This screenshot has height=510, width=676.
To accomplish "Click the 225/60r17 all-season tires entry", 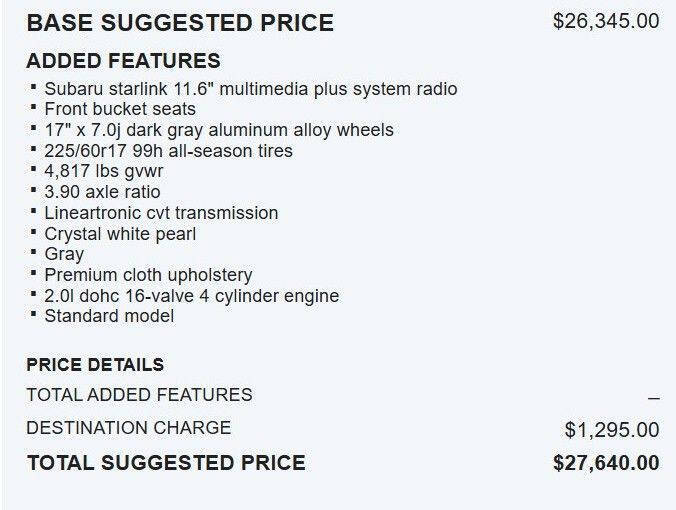I will point(169,150).
